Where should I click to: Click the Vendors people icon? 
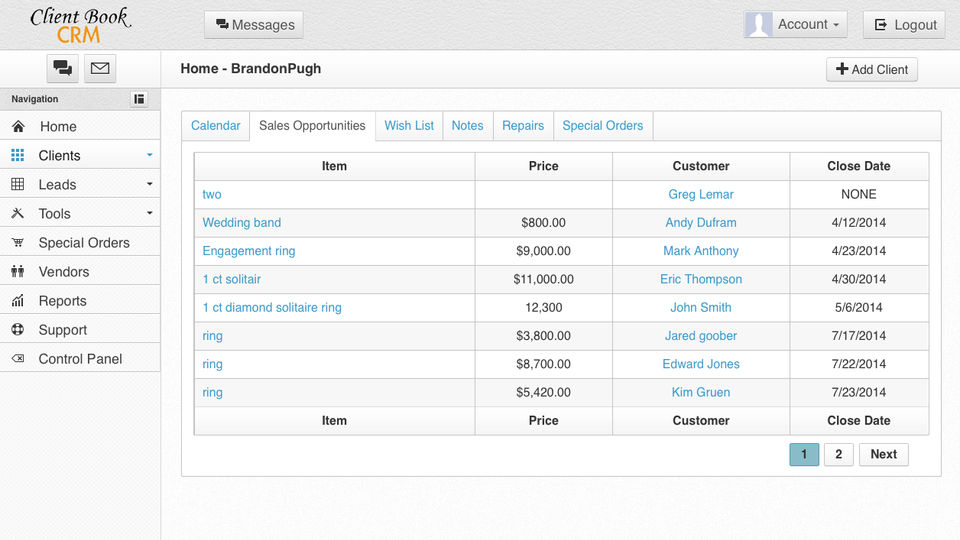tap(18, 272)
